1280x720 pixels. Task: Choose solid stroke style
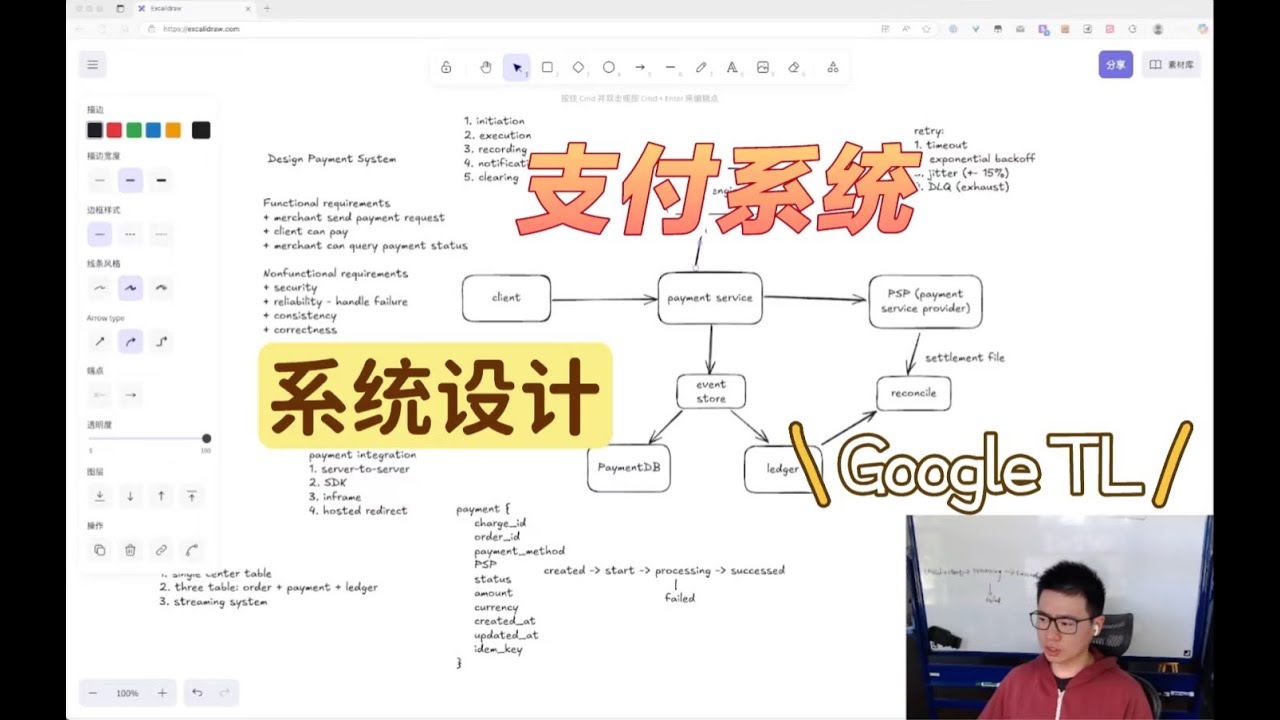(x=99, y=235)
